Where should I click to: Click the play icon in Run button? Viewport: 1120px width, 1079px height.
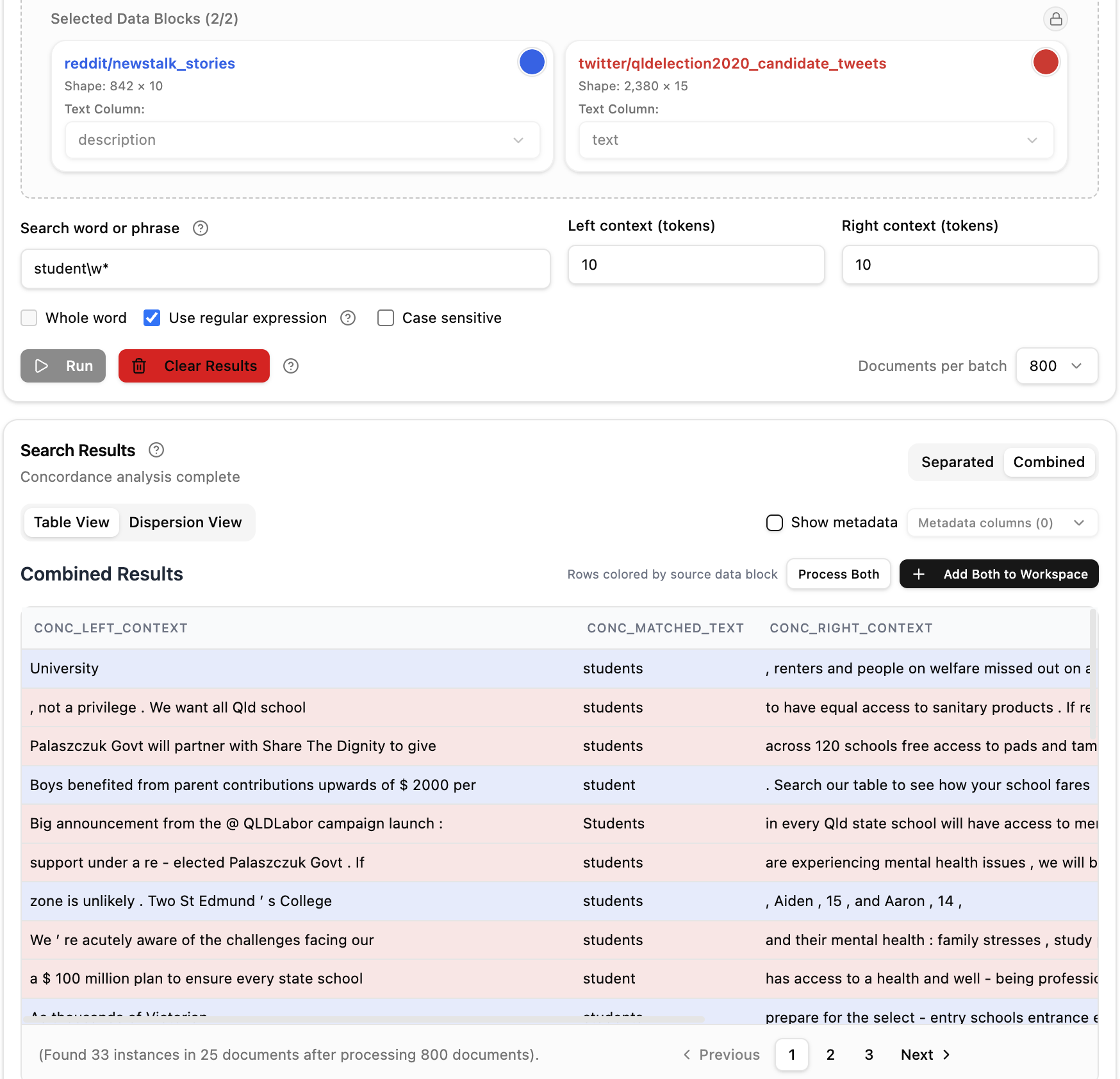pos(42,366)
